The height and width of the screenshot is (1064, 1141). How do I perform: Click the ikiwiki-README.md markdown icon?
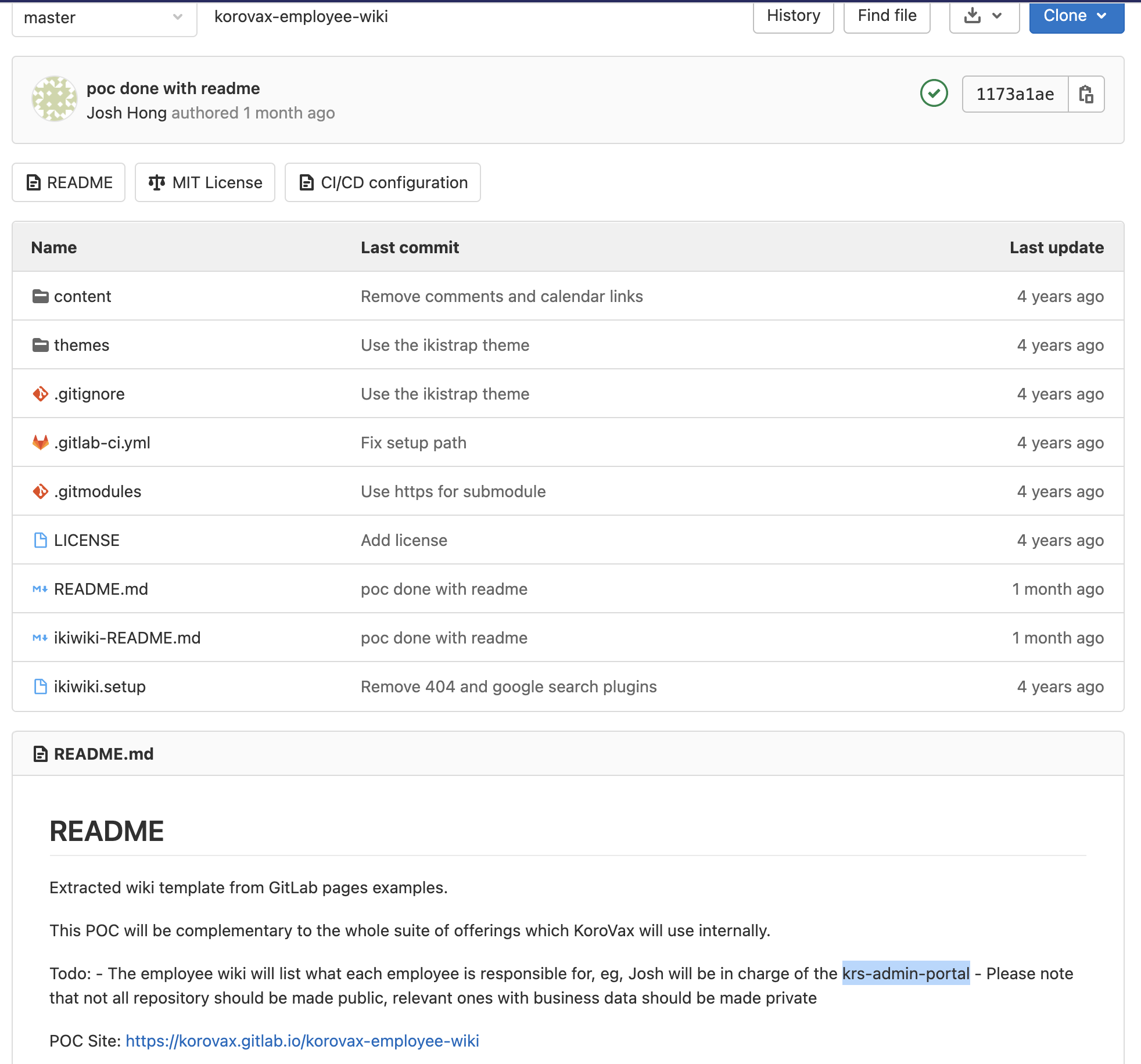40,638
